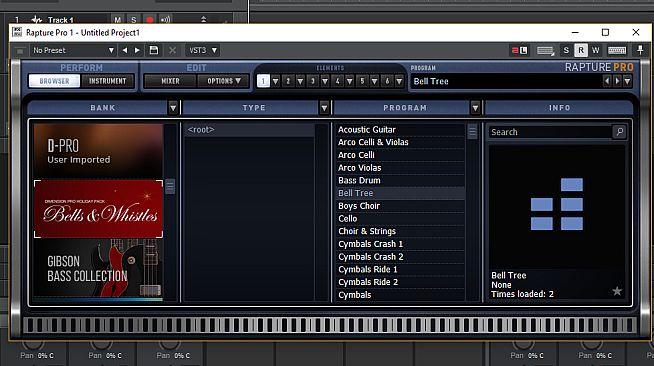Select Arco Violas program
654x366 pixels.
[x=400, y=168]
